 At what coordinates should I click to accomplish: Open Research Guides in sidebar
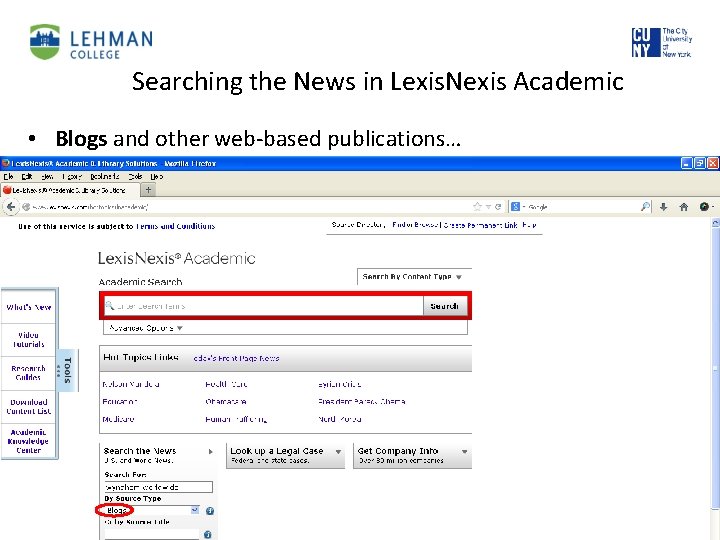28,373
